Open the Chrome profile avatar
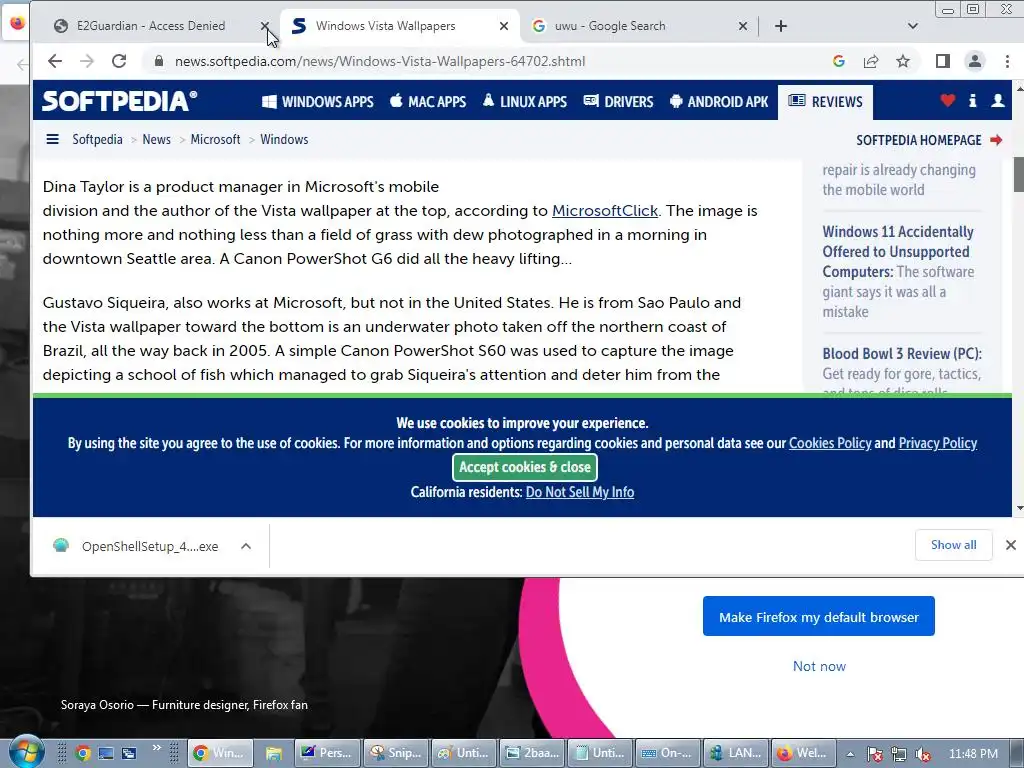Image resolution: width=1024 pixels, height=768 pixels. pos(974,61)
